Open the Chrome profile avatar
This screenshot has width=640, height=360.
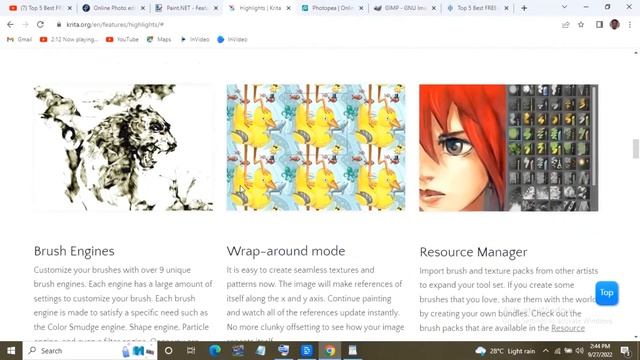pyautogui.click(x=615, y=24)
